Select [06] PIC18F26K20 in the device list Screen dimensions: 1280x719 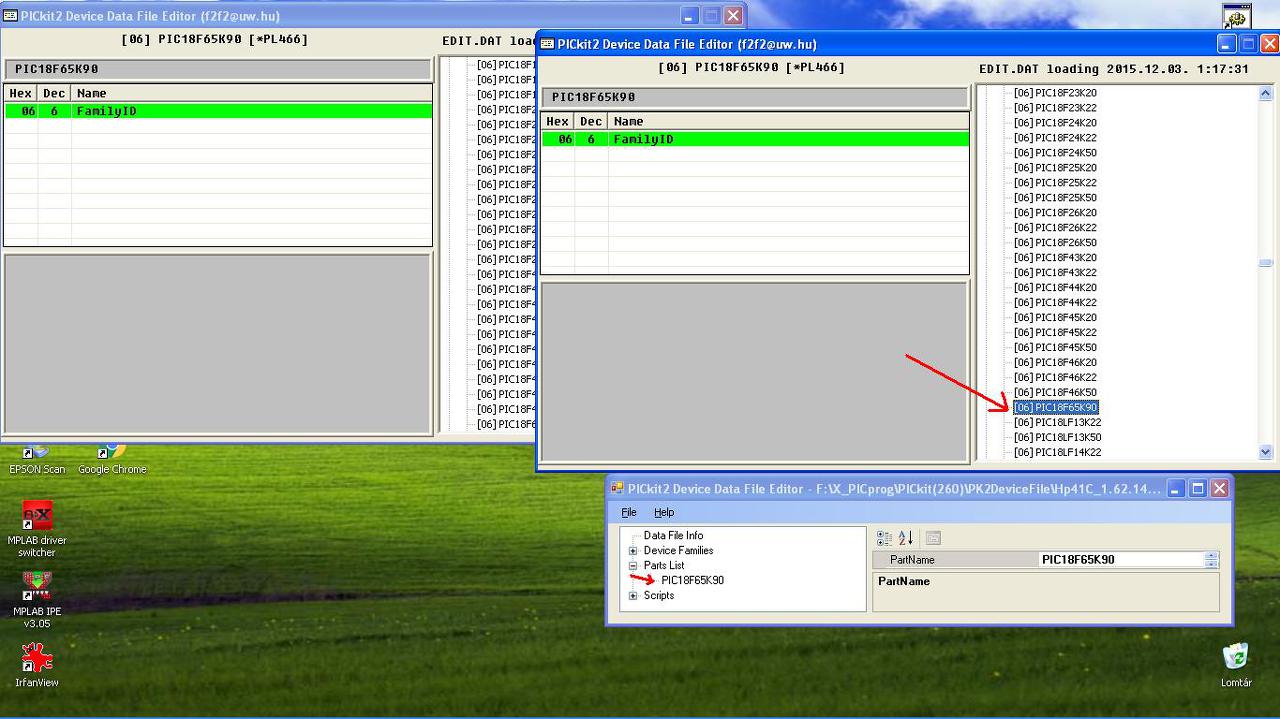[1055, 213]
